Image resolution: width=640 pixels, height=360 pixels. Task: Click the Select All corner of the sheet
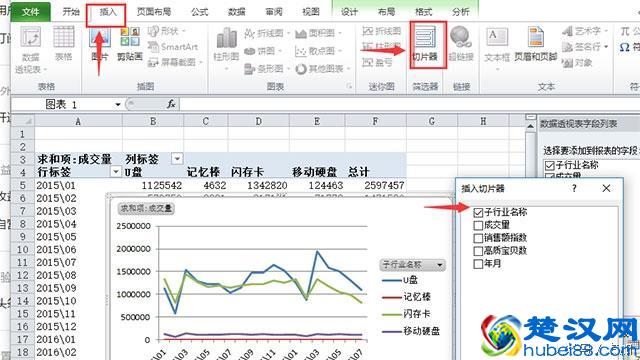click(23, 121)
